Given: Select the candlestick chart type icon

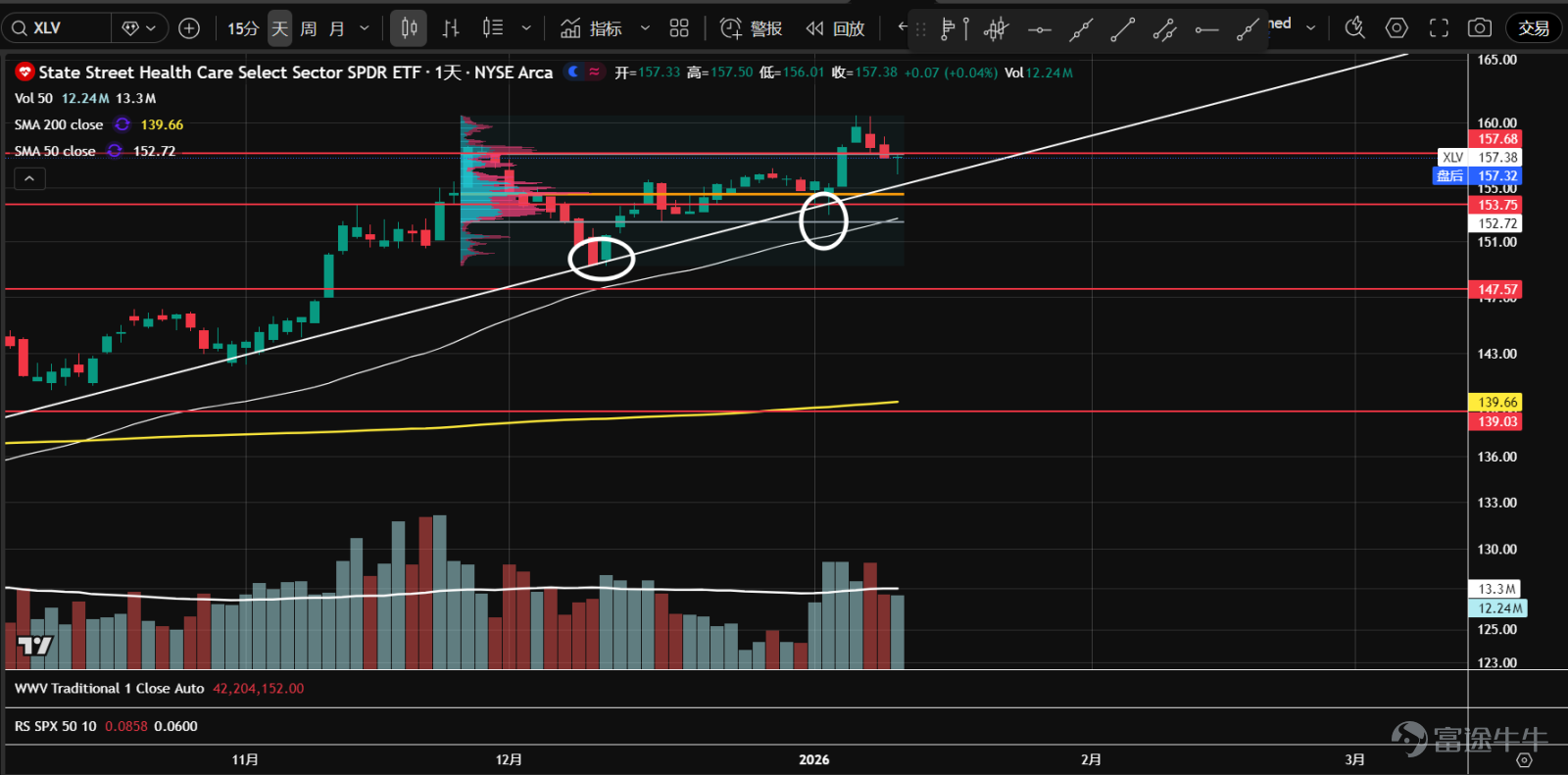Looking at the screenshot, I should pyautogui.click(x=410, y=28).
